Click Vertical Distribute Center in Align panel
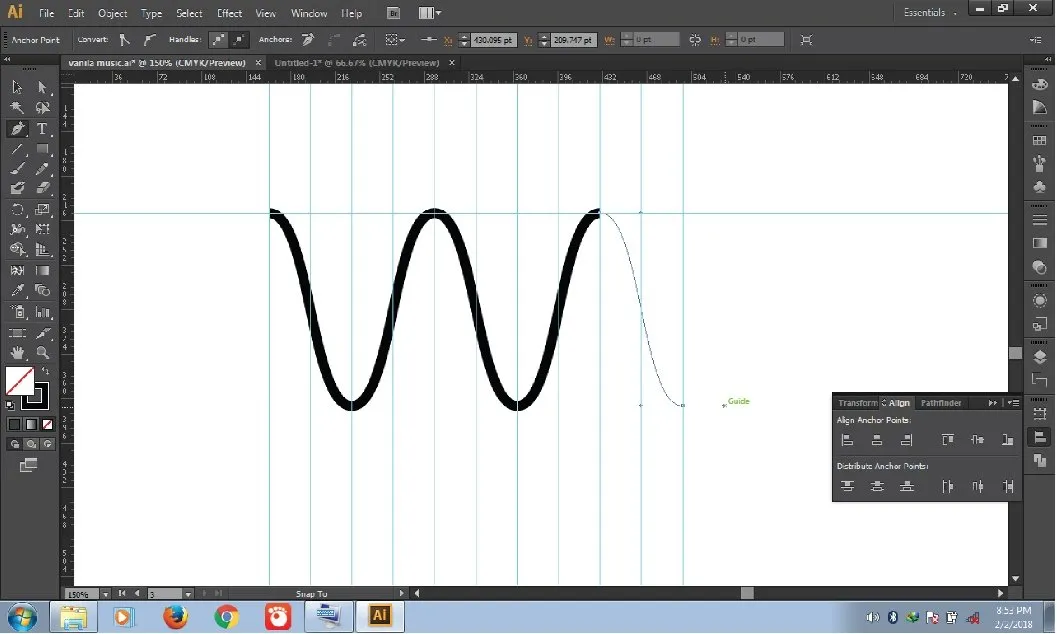 click(x=877, y=486)
